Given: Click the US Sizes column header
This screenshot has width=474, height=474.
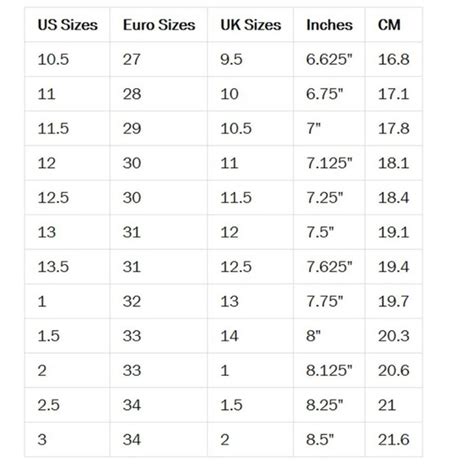Looking at the screenshot, I should [x=67, y=25].
